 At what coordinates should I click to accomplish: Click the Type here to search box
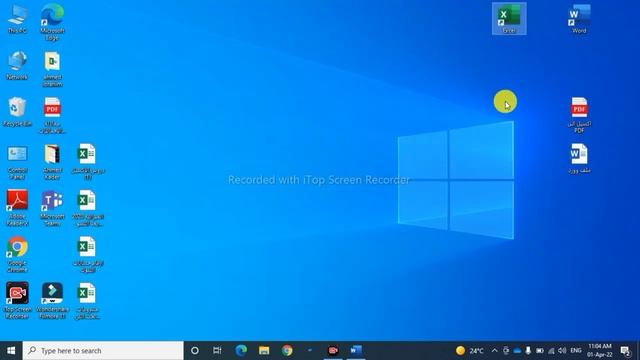pos(103,351)
